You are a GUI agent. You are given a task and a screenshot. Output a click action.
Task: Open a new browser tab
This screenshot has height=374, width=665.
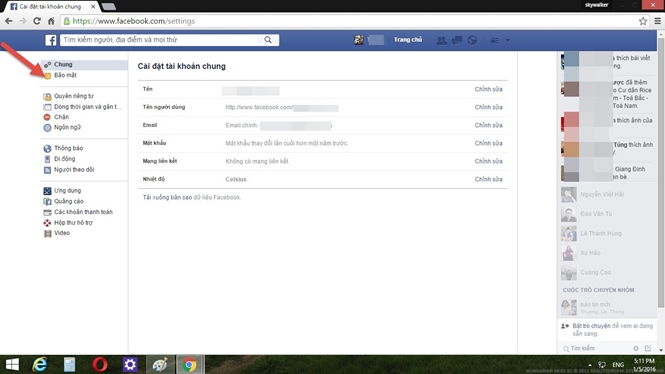(x=109, y=6)
